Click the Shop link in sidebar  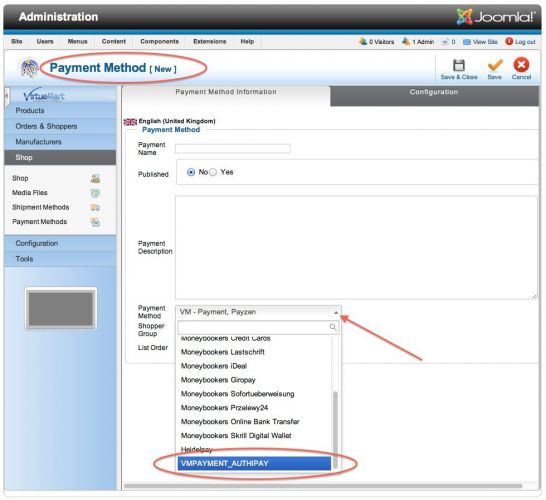20,178
